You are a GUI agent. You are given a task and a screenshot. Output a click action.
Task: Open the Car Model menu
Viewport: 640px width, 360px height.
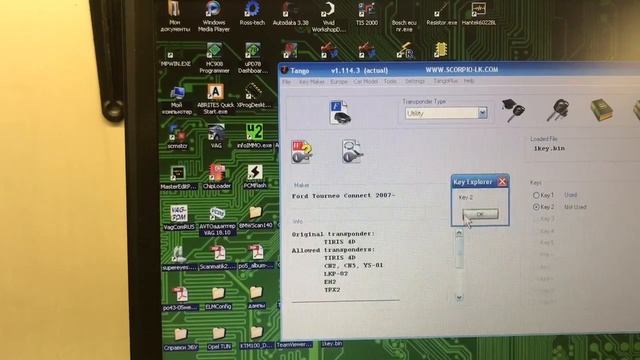(365, 82)
